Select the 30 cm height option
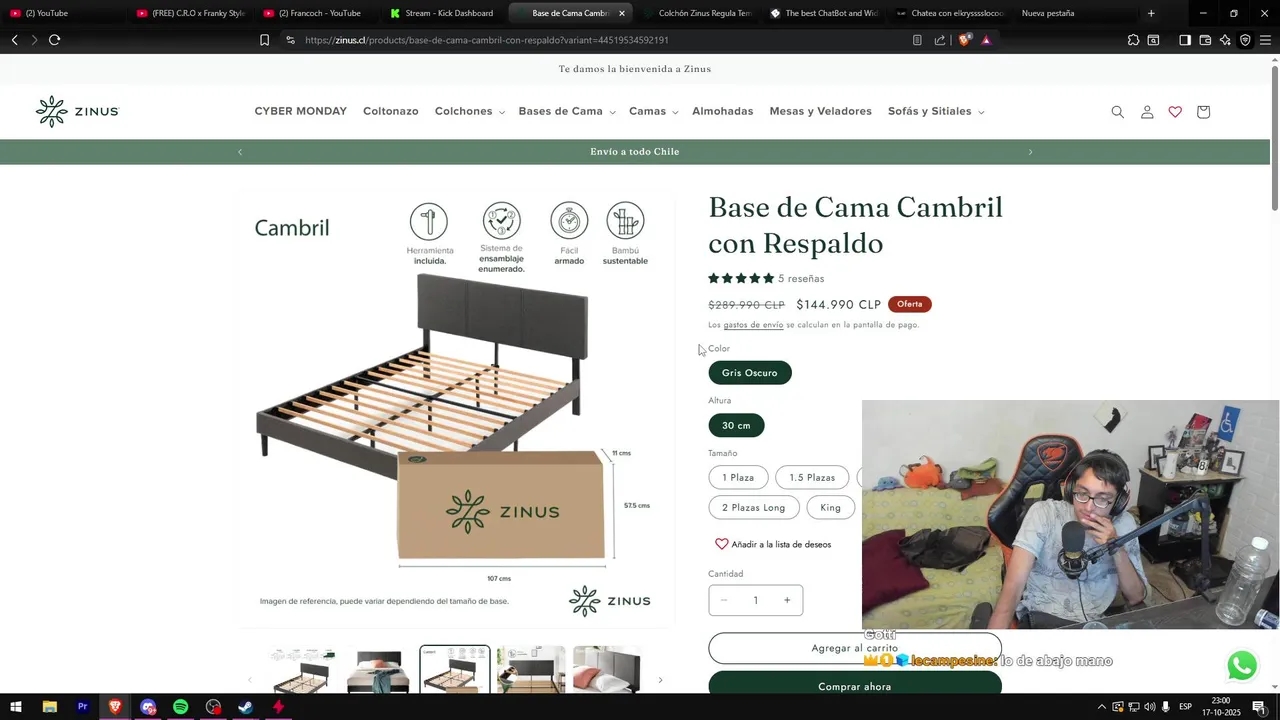The height and width of the screenshot is (720, 1280). tap(736, 426)
